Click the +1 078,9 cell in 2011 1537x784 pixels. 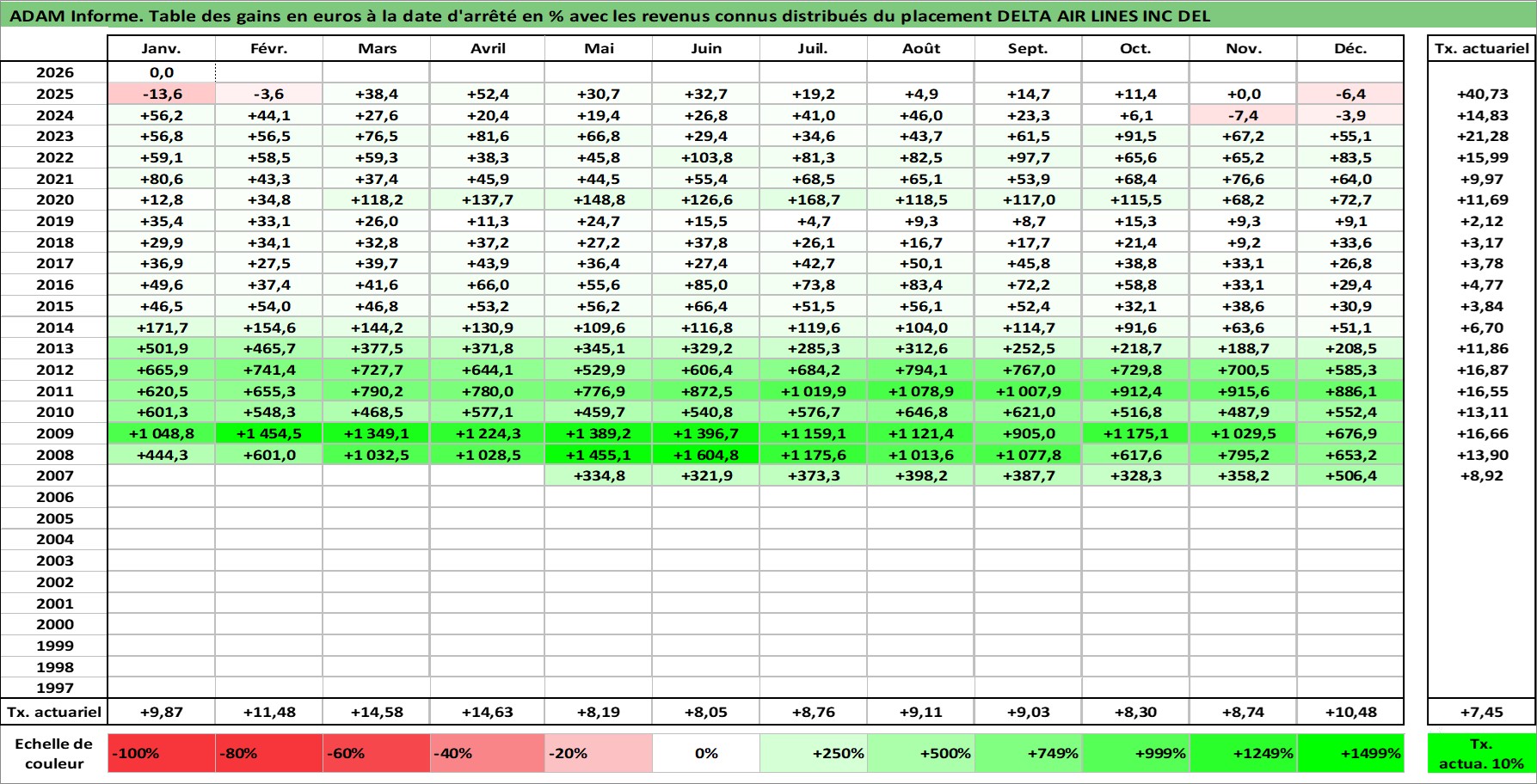[x=921, y=392]
